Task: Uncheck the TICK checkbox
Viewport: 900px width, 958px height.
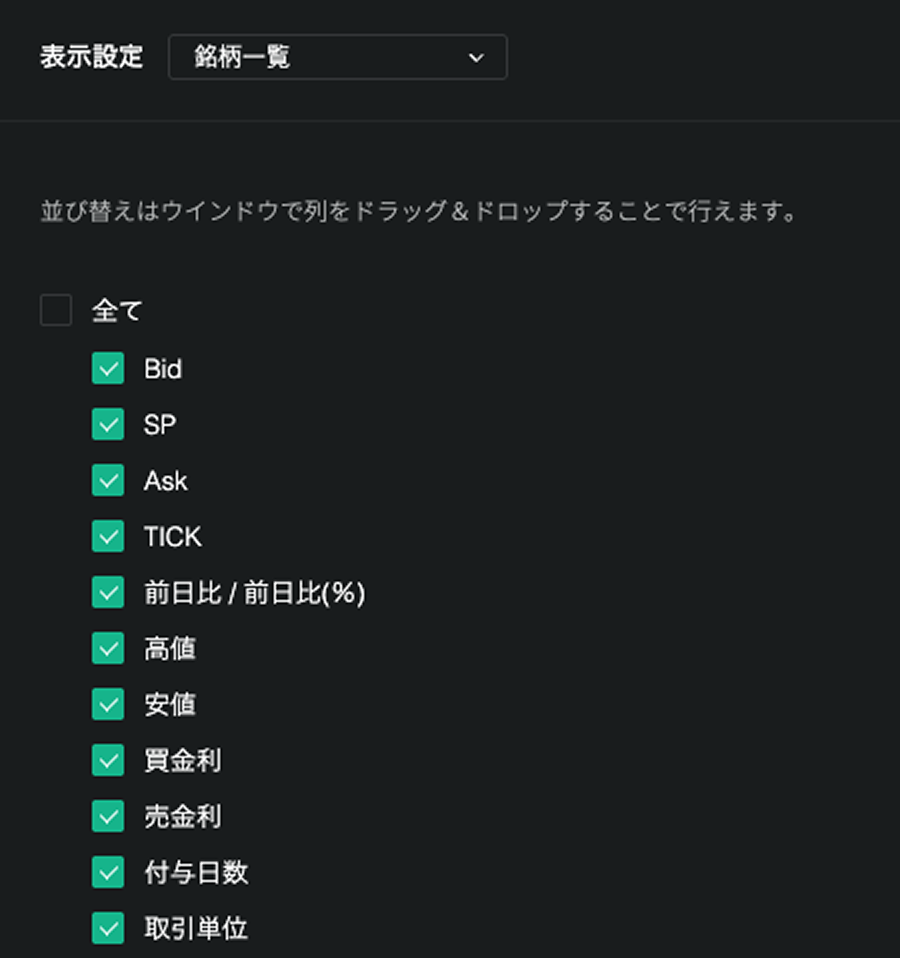Action: tap(108, 537)
